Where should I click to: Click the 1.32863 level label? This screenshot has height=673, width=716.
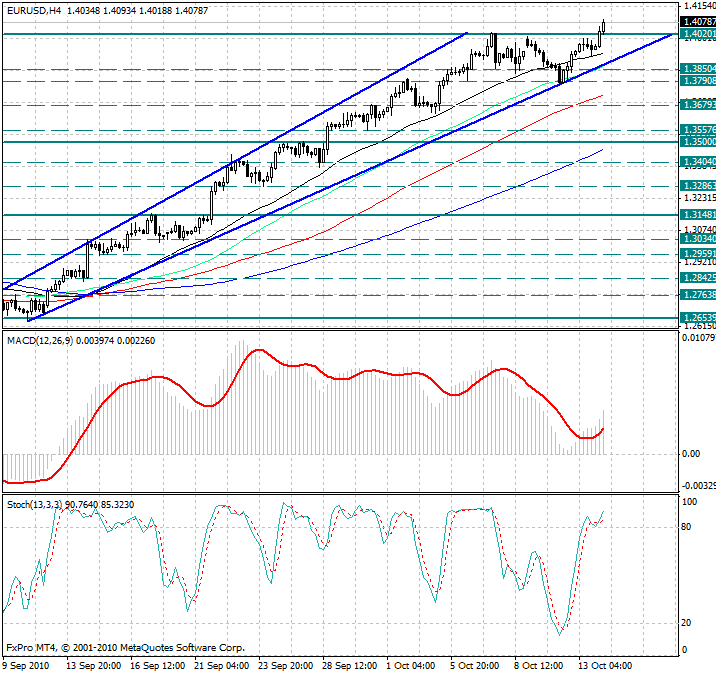pos(698,186)
